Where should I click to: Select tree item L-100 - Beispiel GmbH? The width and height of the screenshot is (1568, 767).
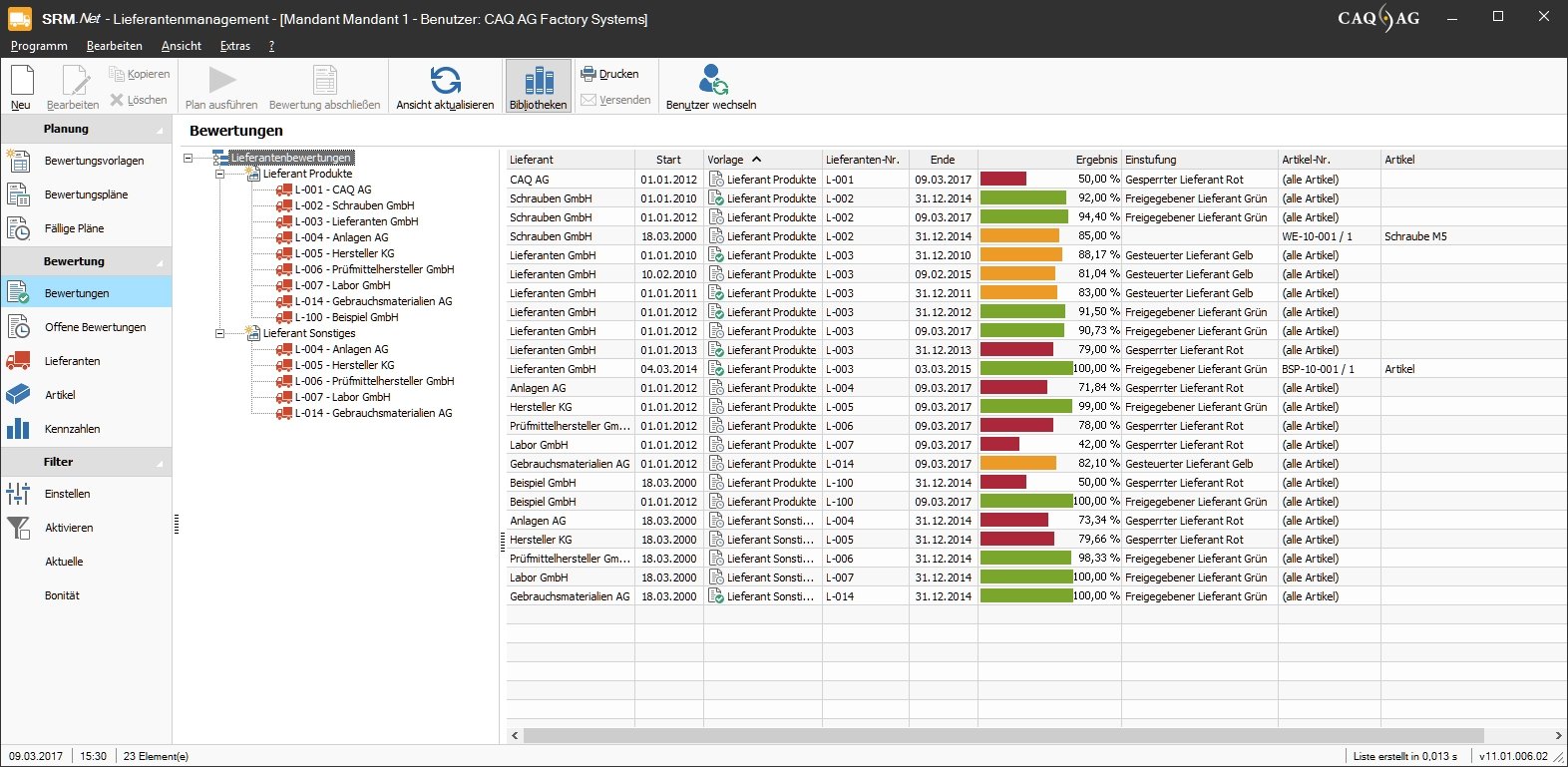point(346,317)
